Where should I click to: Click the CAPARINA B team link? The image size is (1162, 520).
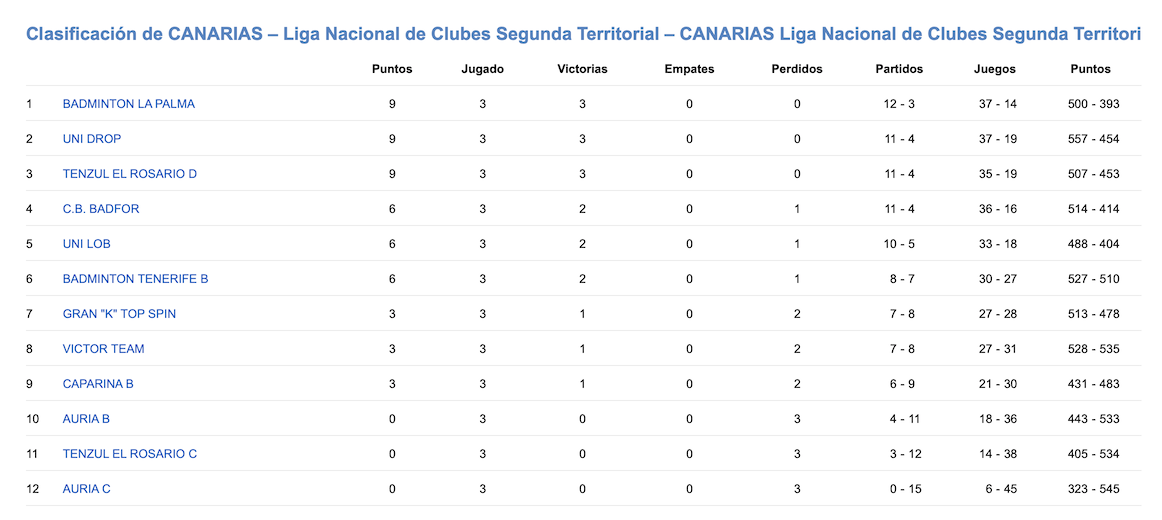click(x=98, y=384)
